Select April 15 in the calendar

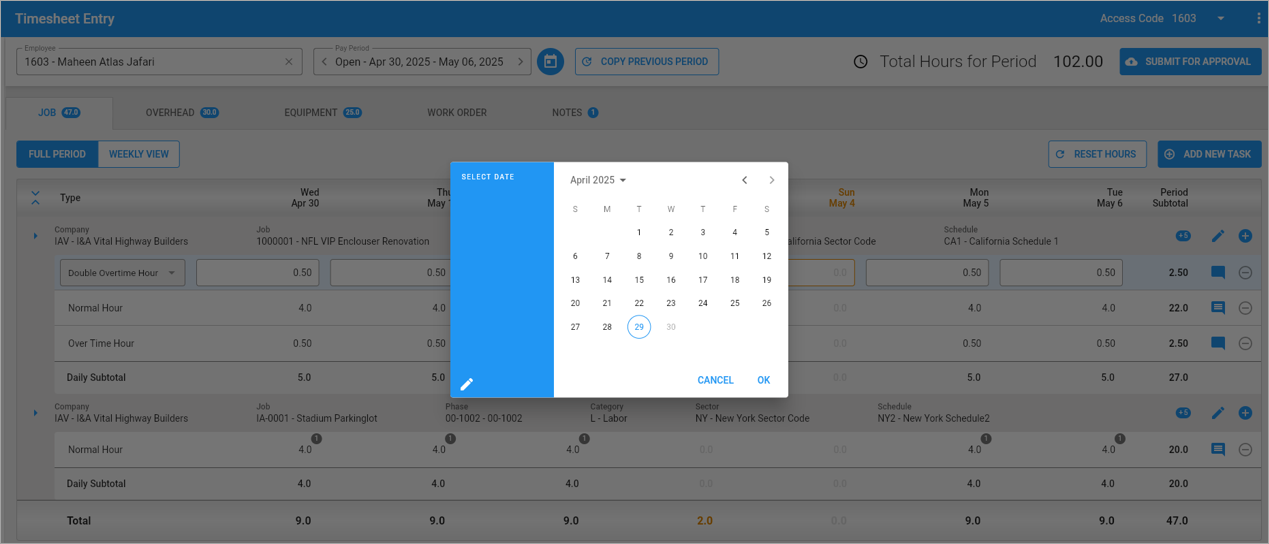639,280
